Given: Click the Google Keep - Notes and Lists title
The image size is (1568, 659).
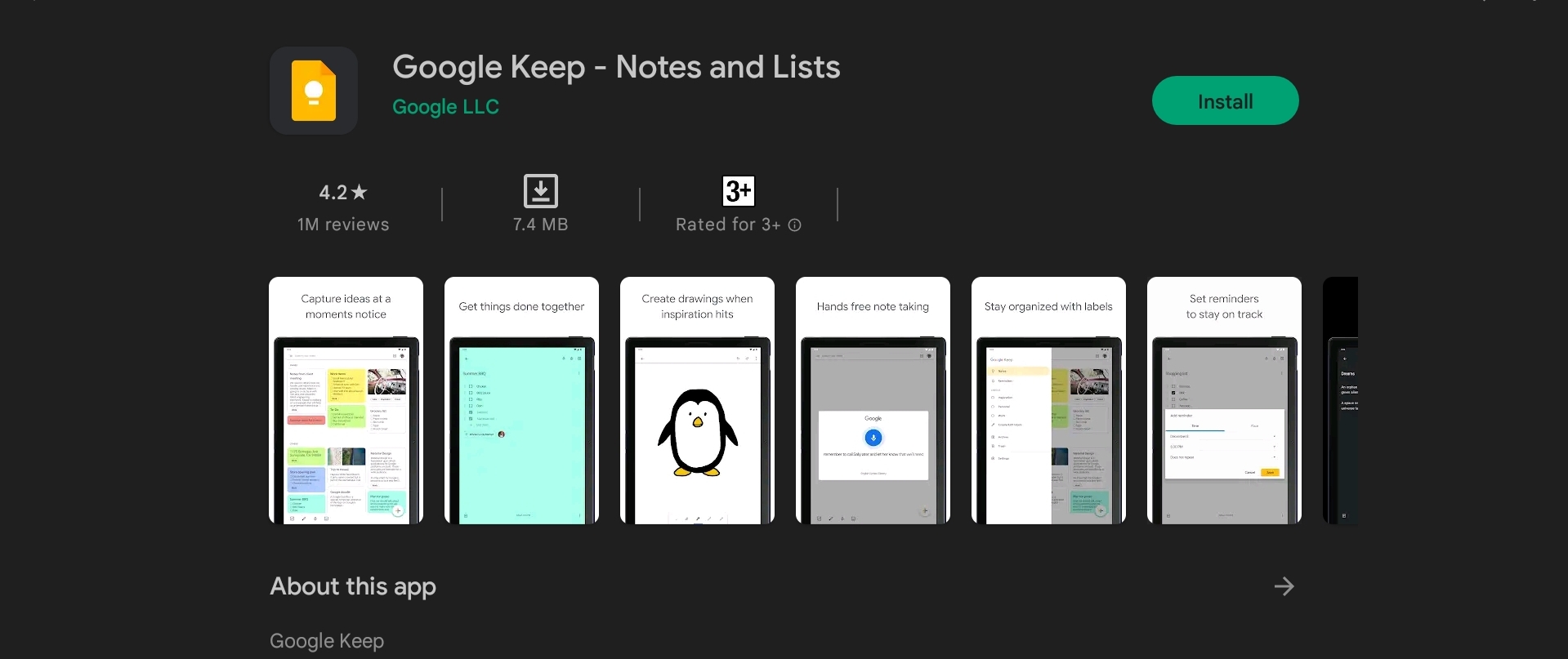Looking at the screenshot, I should 616,68.
